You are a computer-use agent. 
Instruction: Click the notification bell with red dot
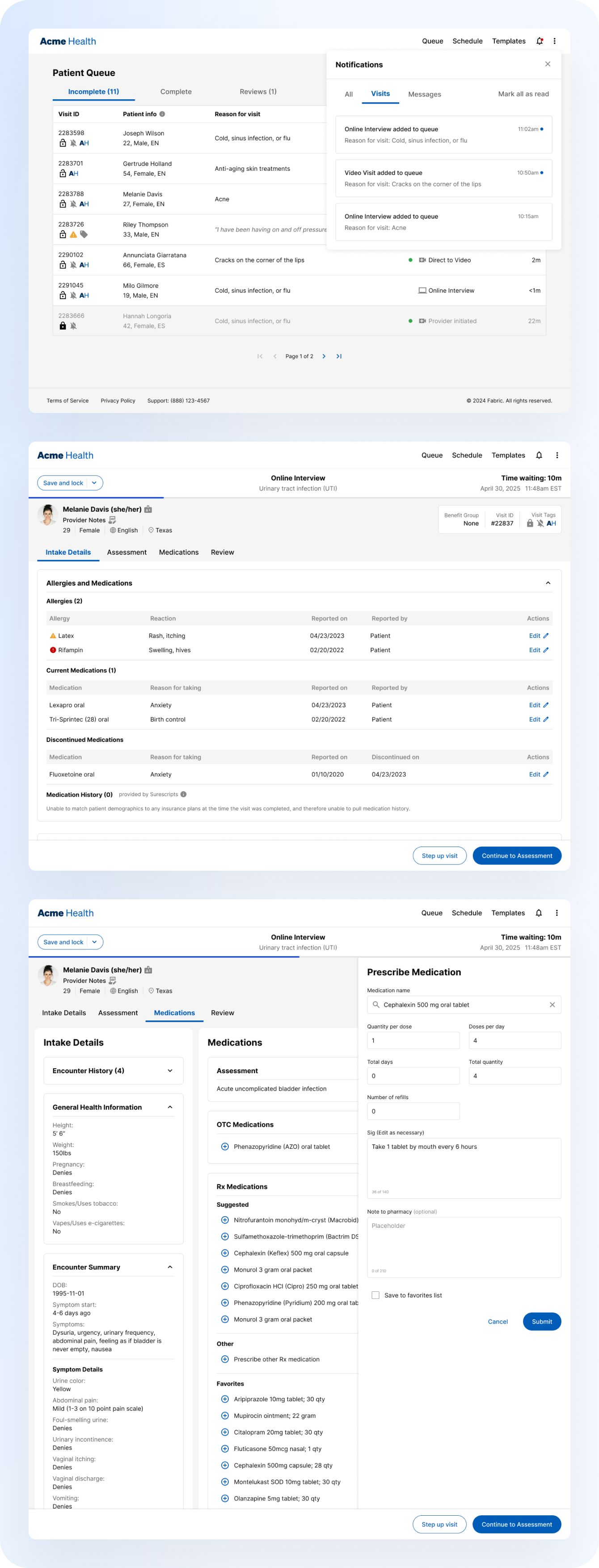pyautogui.click(x=540, y=42)
